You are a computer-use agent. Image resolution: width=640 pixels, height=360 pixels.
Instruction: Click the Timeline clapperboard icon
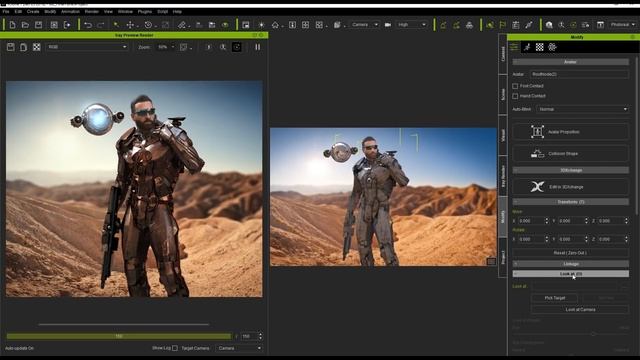[516, 25]
